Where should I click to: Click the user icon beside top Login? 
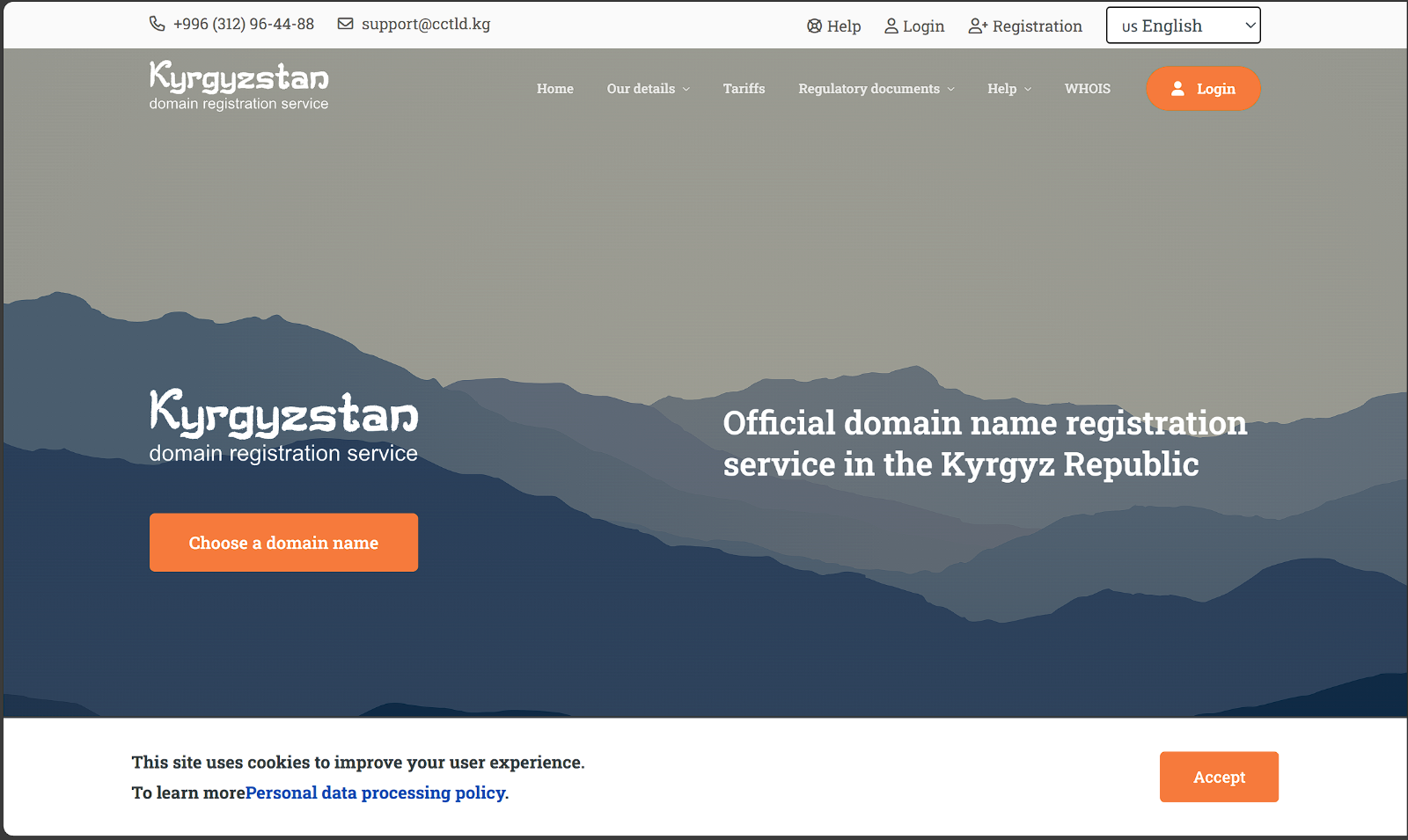coord(891,26)
